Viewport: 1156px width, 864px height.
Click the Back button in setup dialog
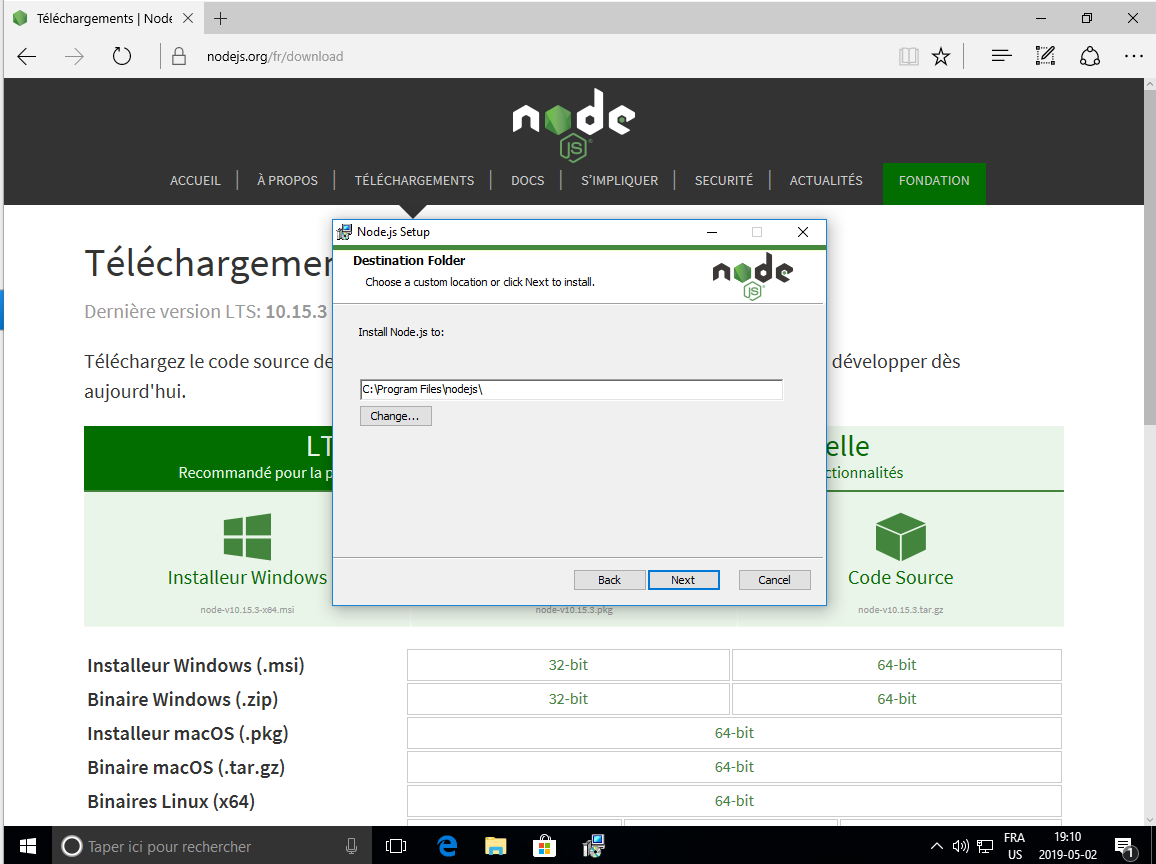tap(609, 580)
